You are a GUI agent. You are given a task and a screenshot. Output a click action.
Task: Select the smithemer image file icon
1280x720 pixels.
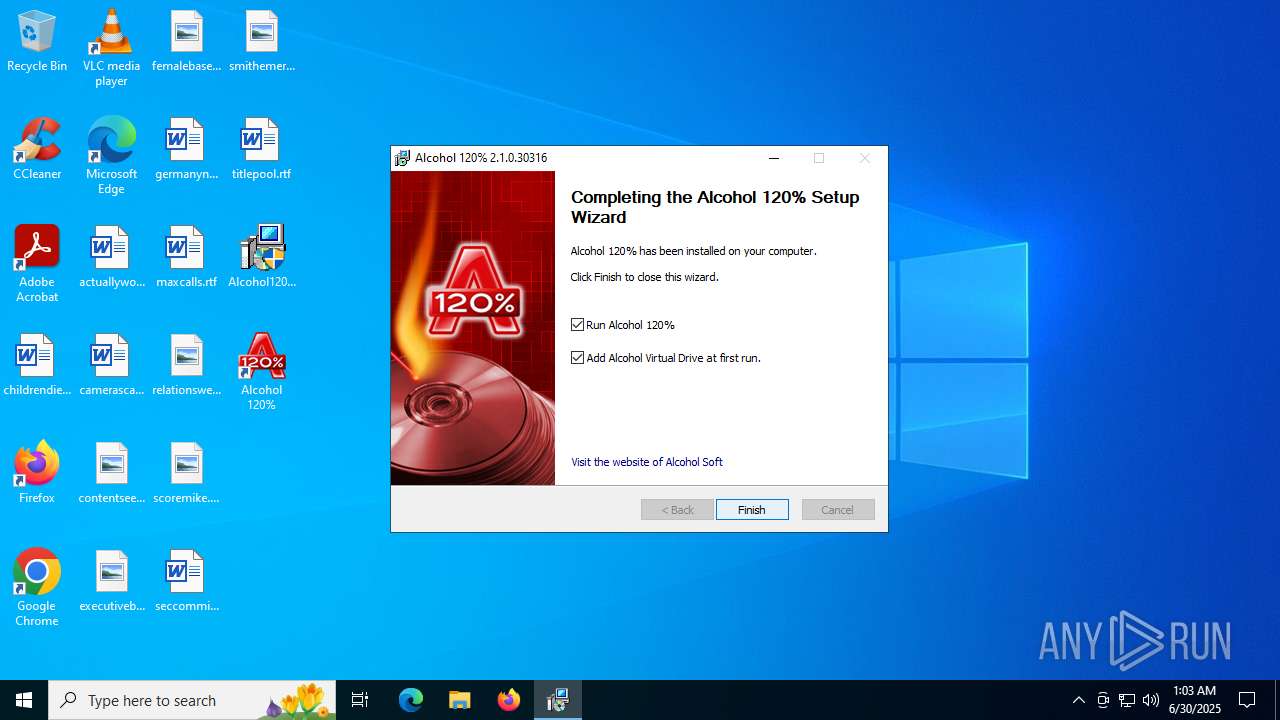(261, 42)
